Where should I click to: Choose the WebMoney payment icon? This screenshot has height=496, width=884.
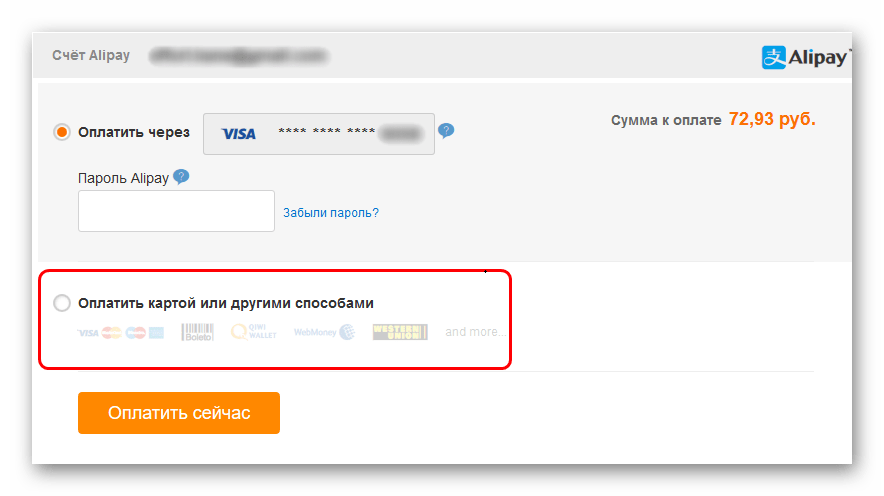tap(324, 332)
